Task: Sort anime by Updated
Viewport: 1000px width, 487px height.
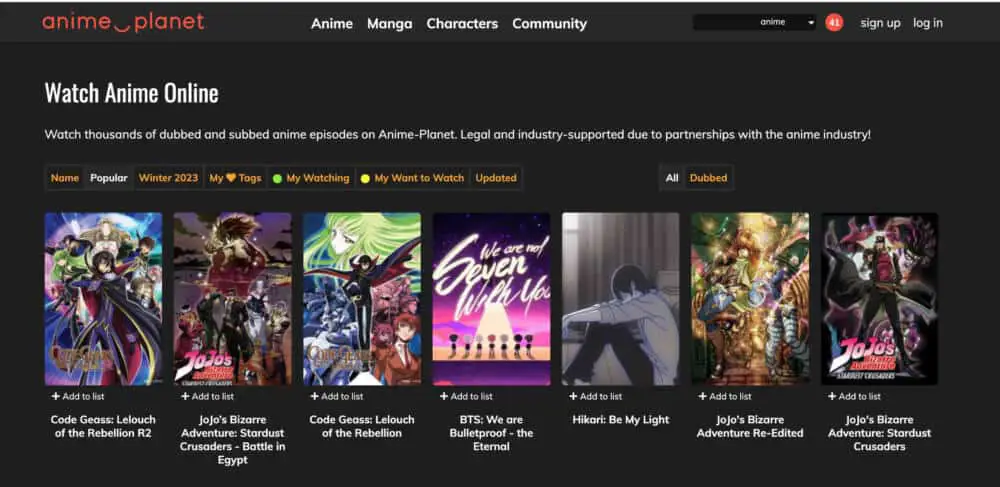Action: [496, 178]
